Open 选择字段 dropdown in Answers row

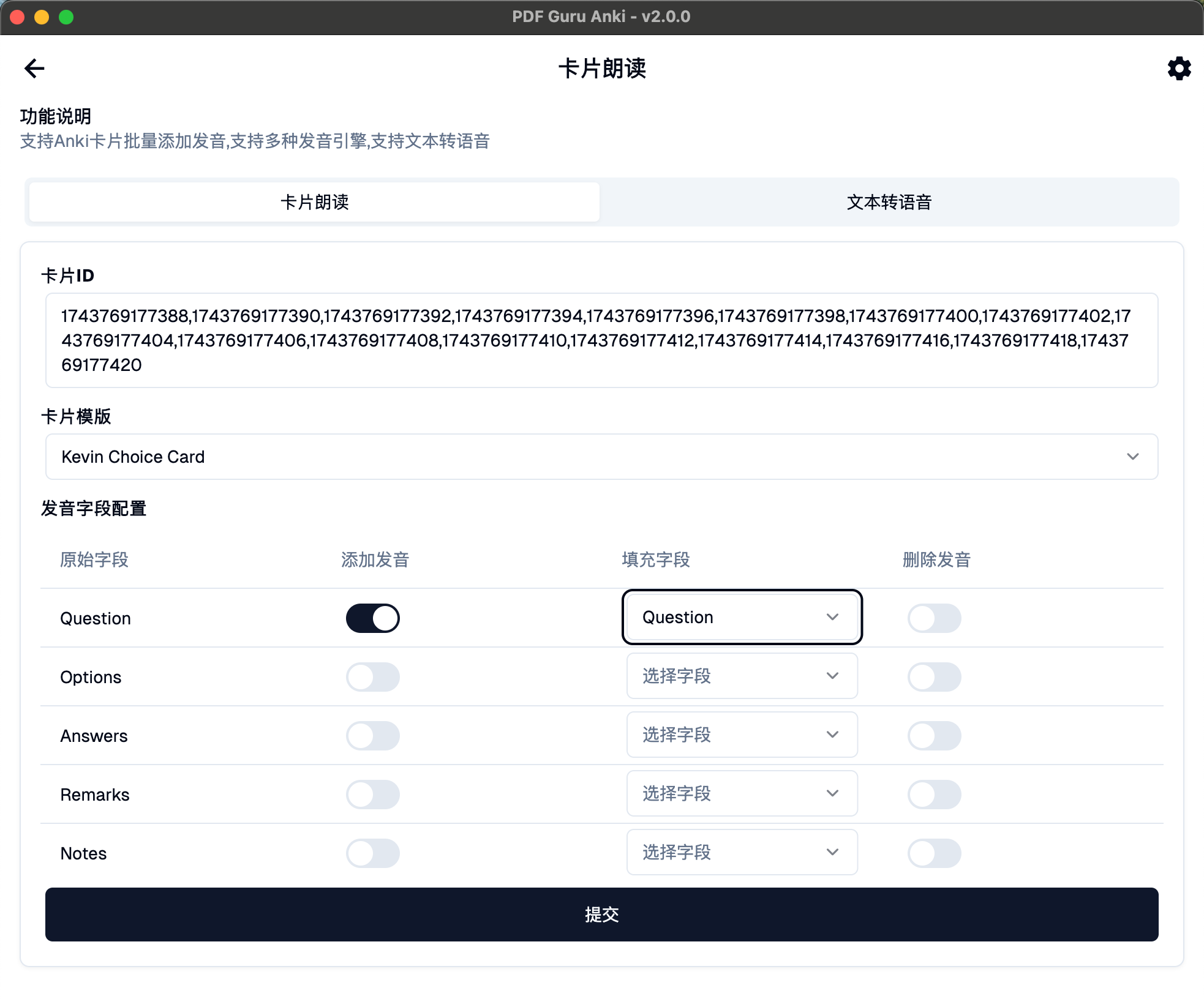click(x=742, y=735)
